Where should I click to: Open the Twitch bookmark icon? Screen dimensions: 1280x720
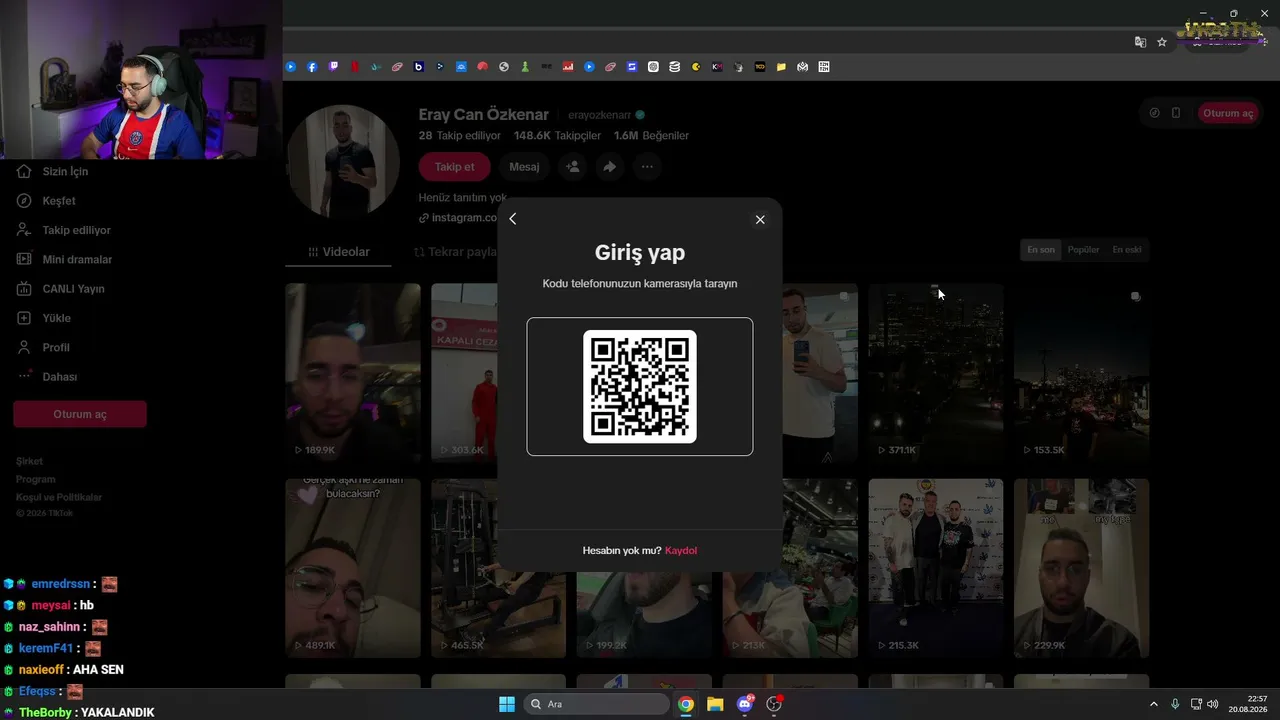click(x=333, y=67)
